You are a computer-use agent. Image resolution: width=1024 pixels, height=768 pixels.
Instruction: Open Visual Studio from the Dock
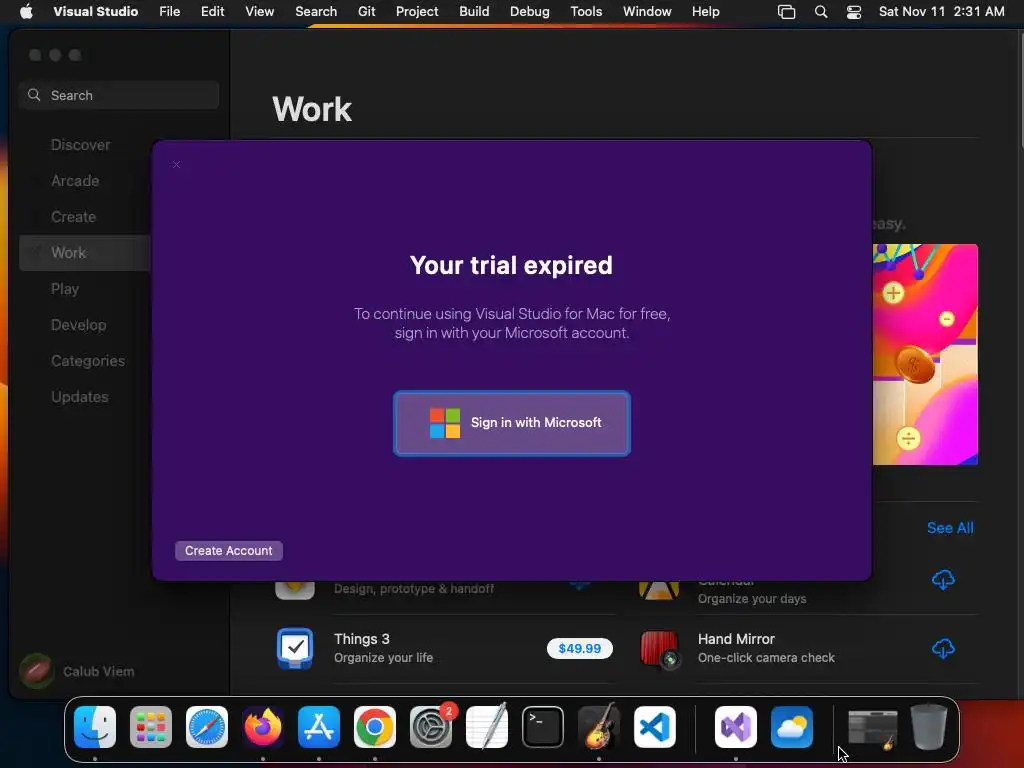[x=736, y=727]
